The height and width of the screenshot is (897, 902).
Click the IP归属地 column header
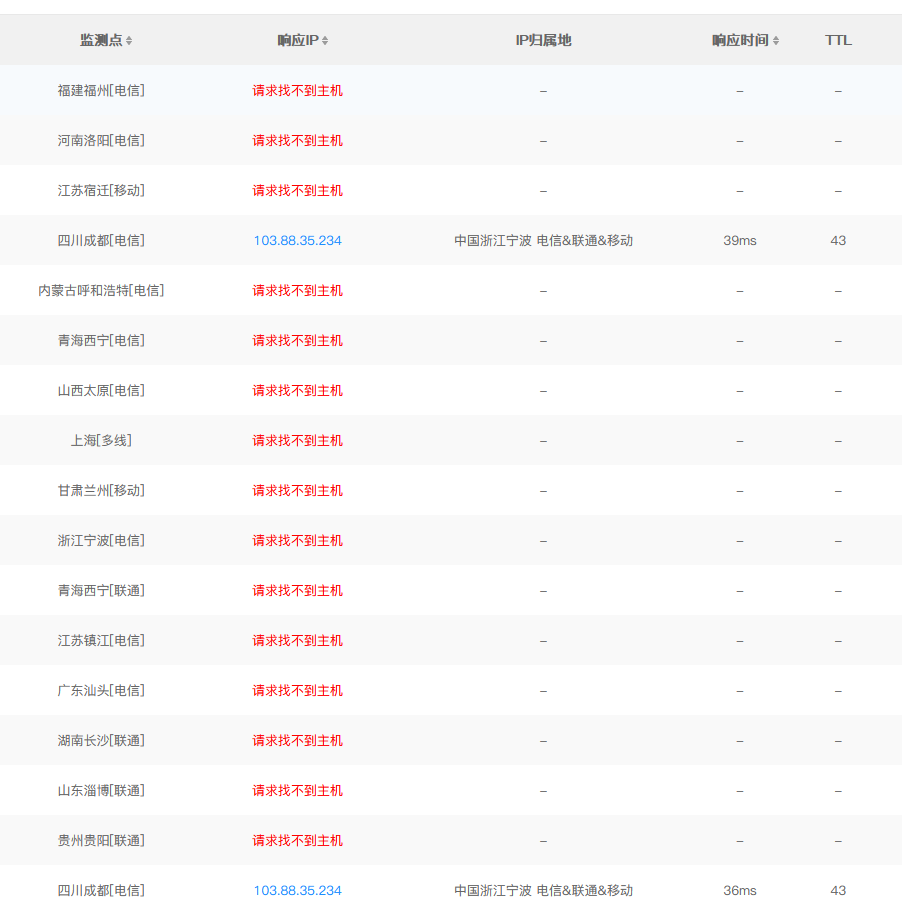543,40
